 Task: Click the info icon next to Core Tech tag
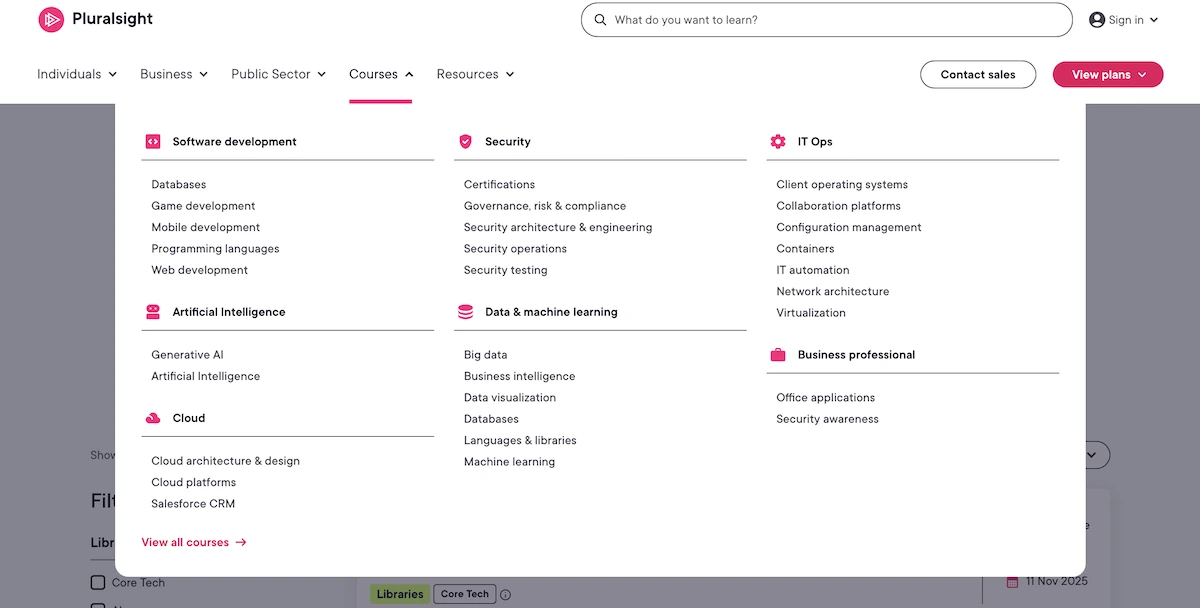click(x=505, y=593)
